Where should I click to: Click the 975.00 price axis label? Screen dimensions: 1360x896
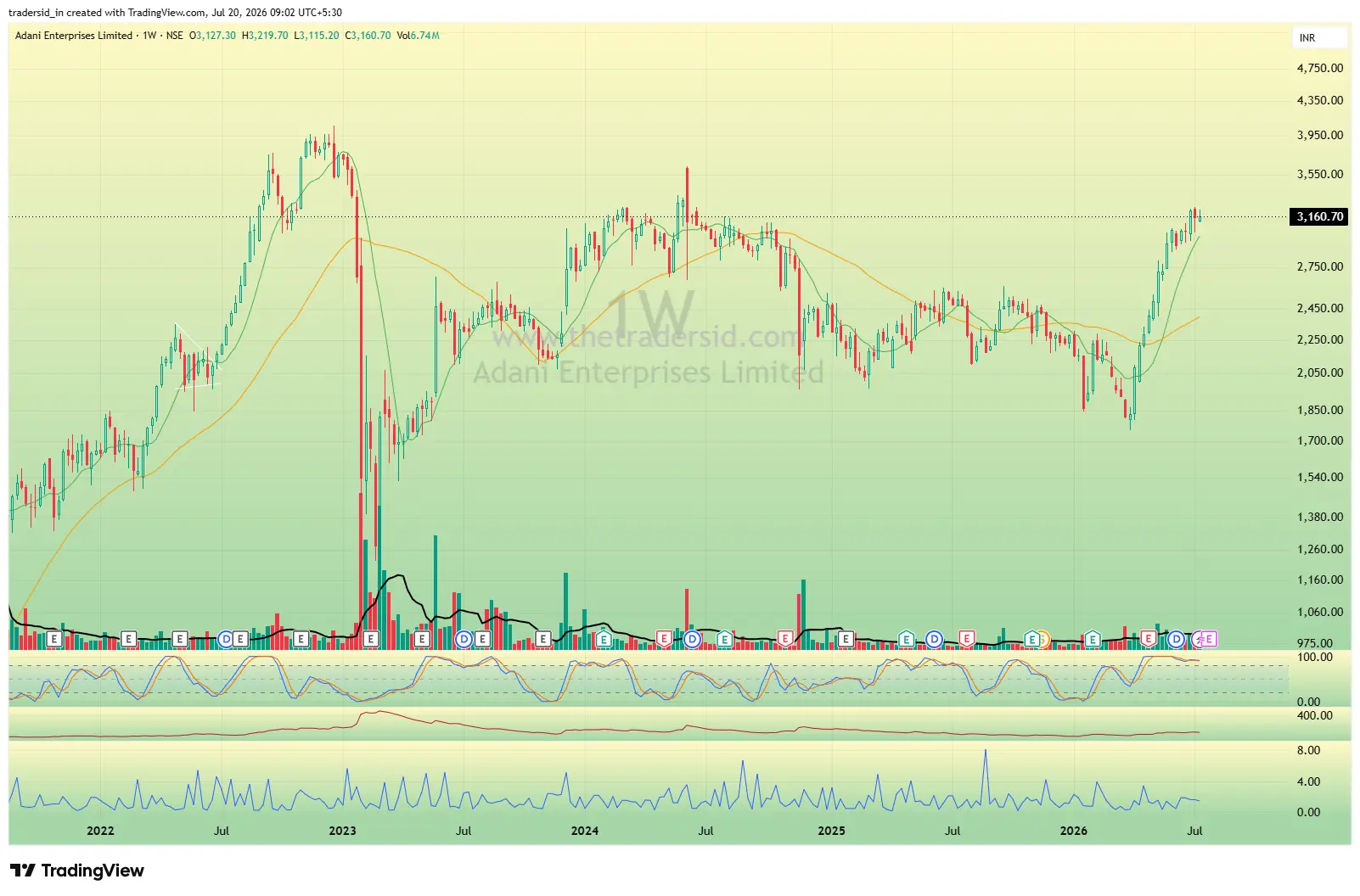(1315, 643)
